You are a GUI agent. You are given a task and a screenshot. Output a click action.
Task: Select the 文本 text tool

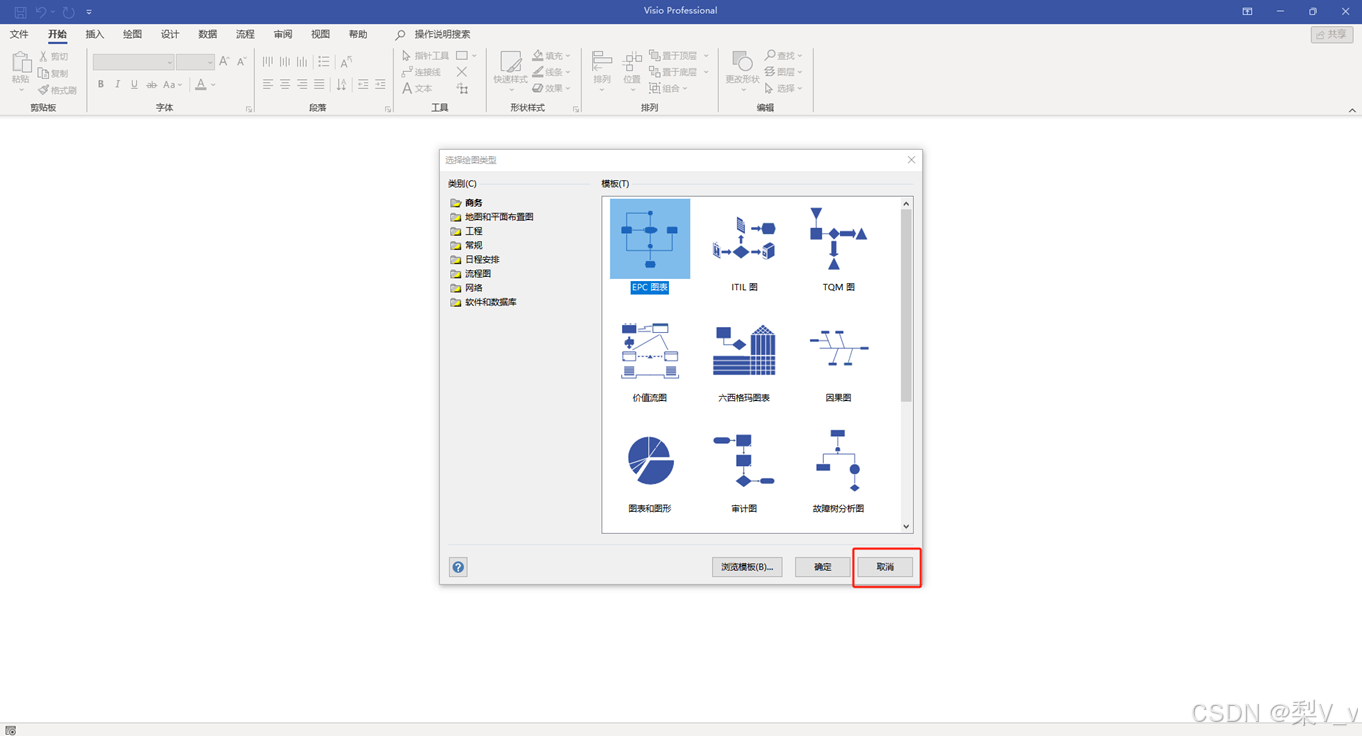pyautogui.click(x=418, y=88)
